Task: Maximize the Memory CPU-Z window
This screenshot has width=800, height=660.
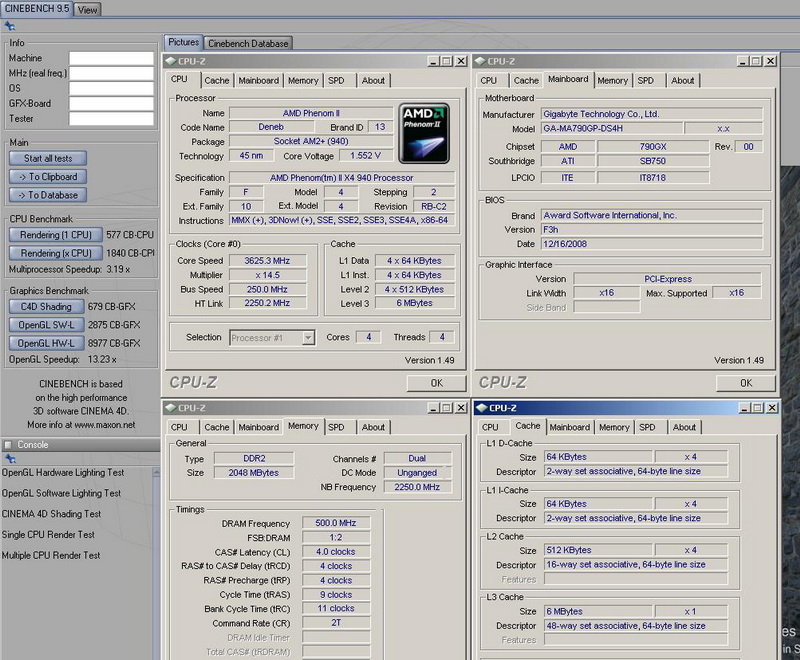Action: [x=446, y=408]
